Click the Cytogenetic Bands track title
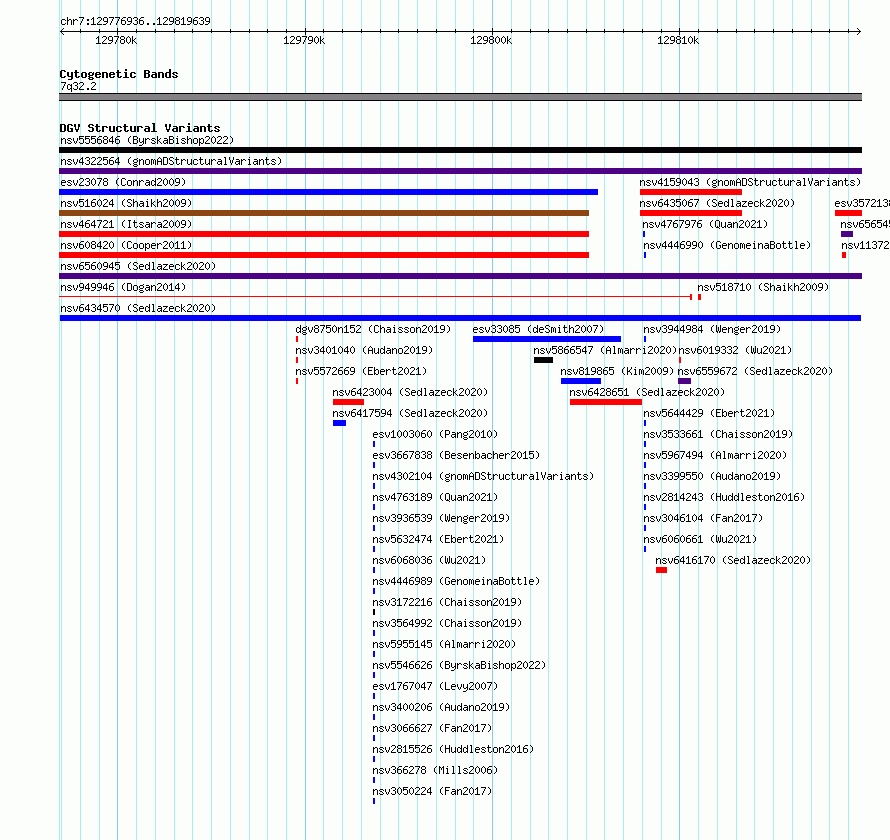 pyautogui.click(x=119, y=74)
